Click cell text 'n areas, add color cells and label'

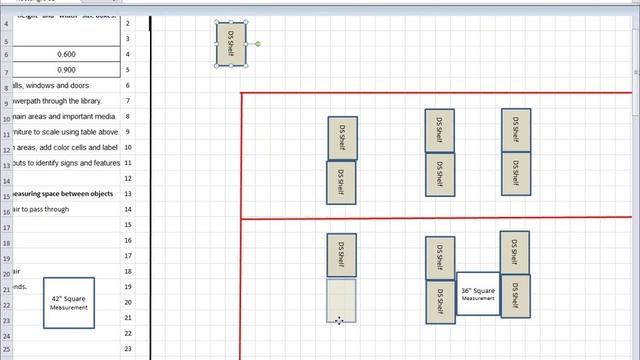coord(65,147)
